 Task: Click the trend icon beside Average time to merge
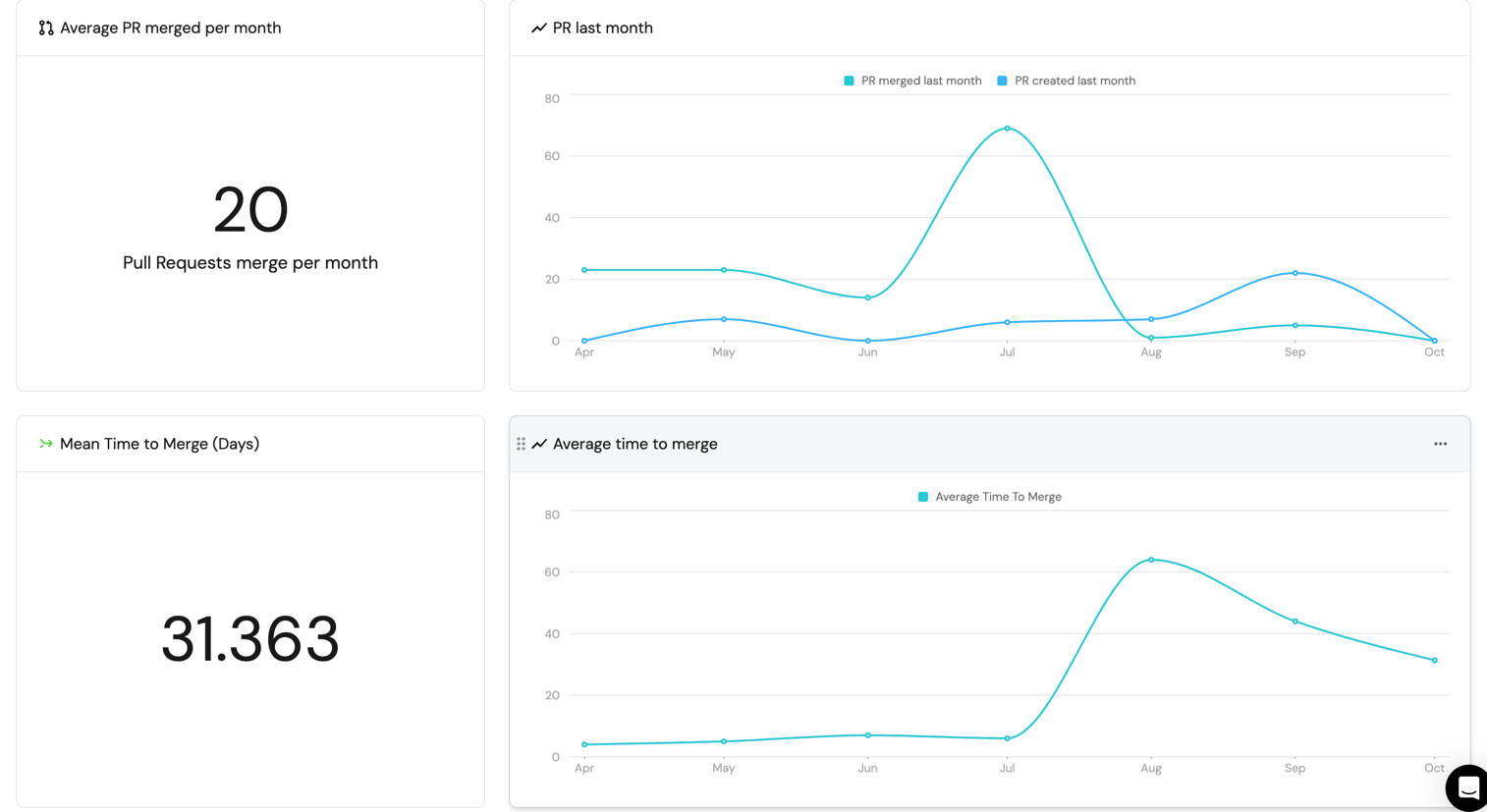(539, 444)
